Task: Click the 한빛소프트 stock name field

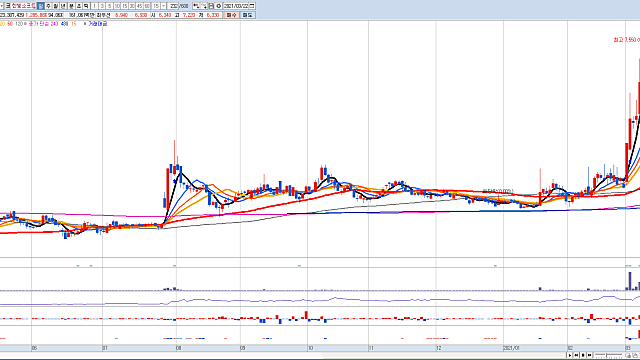Action: click(23, 6)
